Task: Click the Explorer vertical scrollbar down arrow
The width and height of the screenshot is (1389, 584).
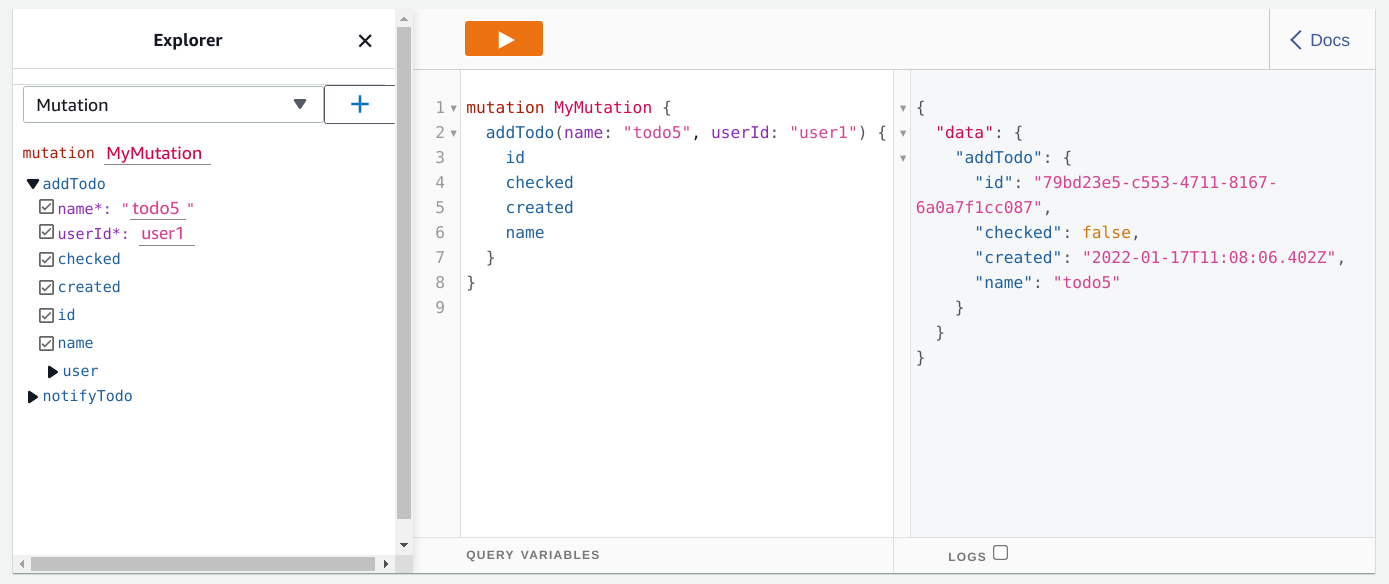Action: click(404, 545)
